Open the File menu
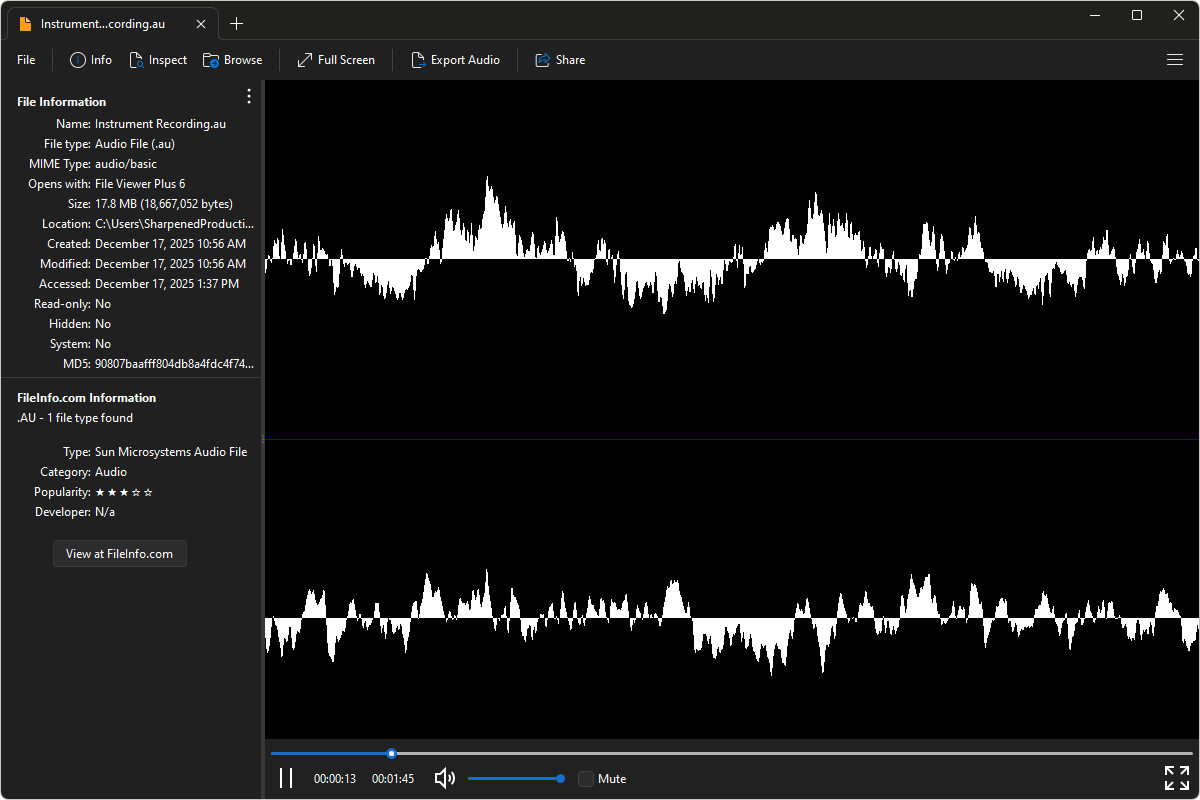 pos(25,59)
